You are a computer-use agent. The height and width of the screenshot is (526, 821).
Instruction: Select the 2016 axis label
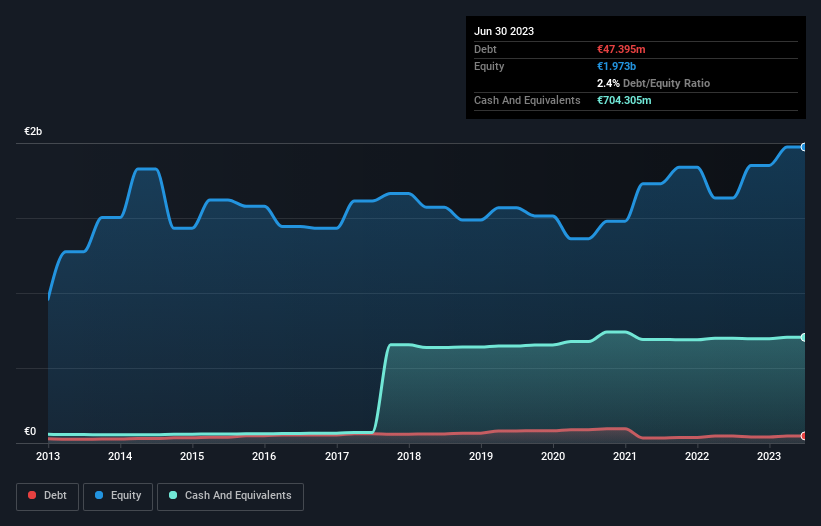click(x=264, y=456)
